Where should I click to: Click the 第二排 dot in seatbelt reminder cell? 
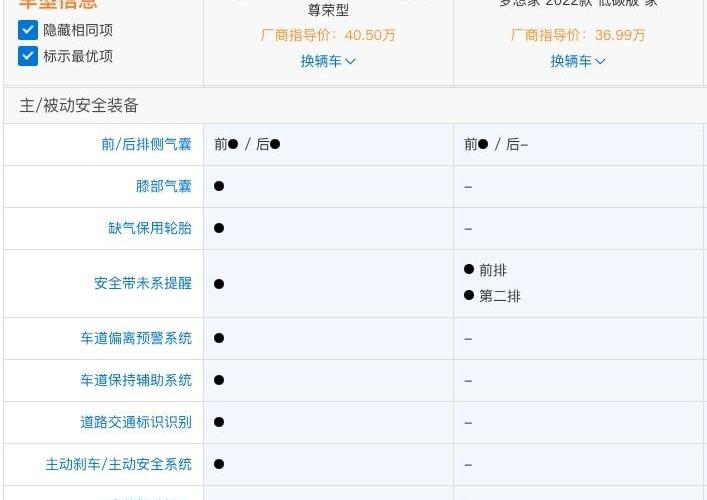(x=469, y=295)
